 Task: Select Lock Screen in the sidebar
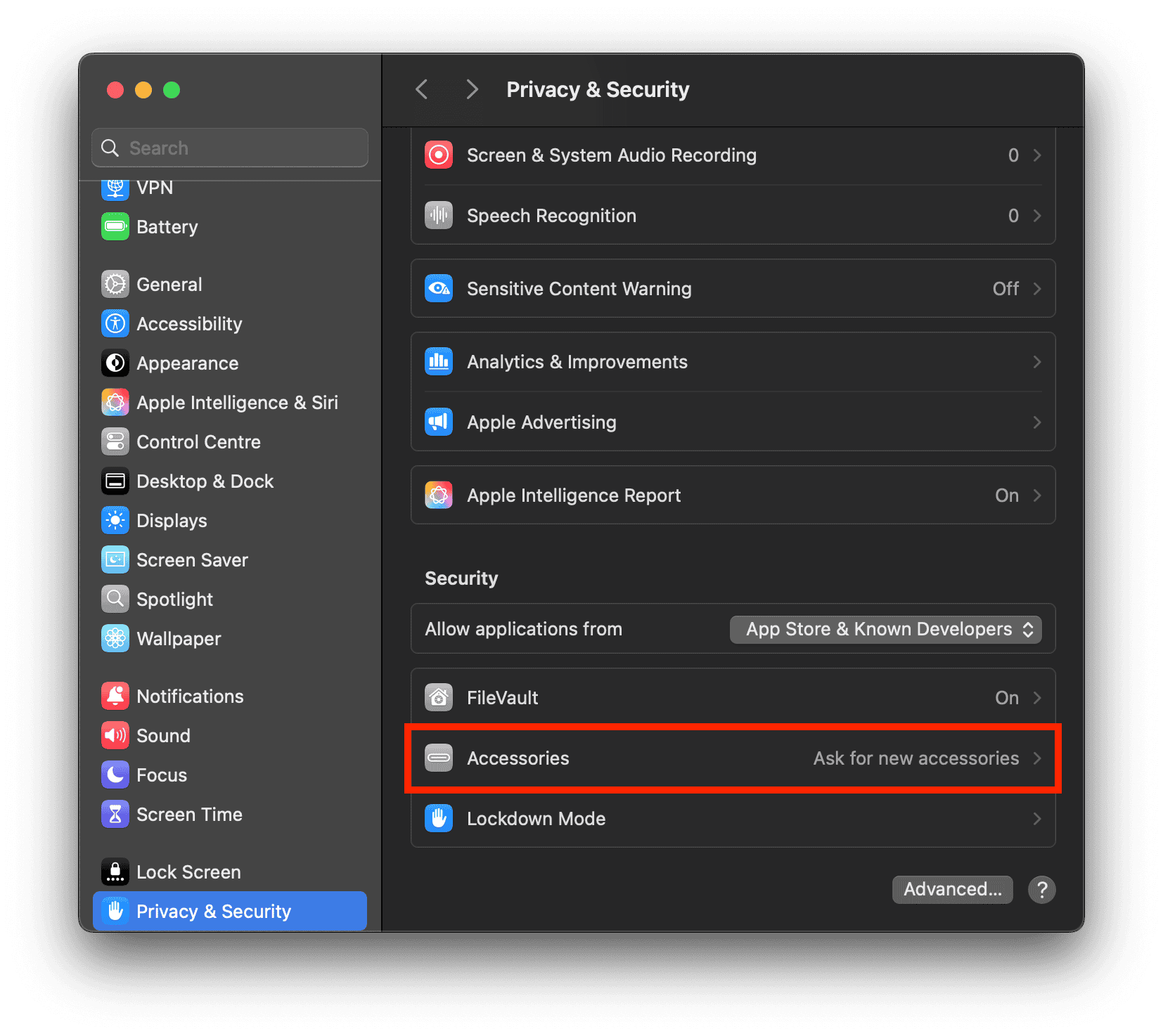188,872
